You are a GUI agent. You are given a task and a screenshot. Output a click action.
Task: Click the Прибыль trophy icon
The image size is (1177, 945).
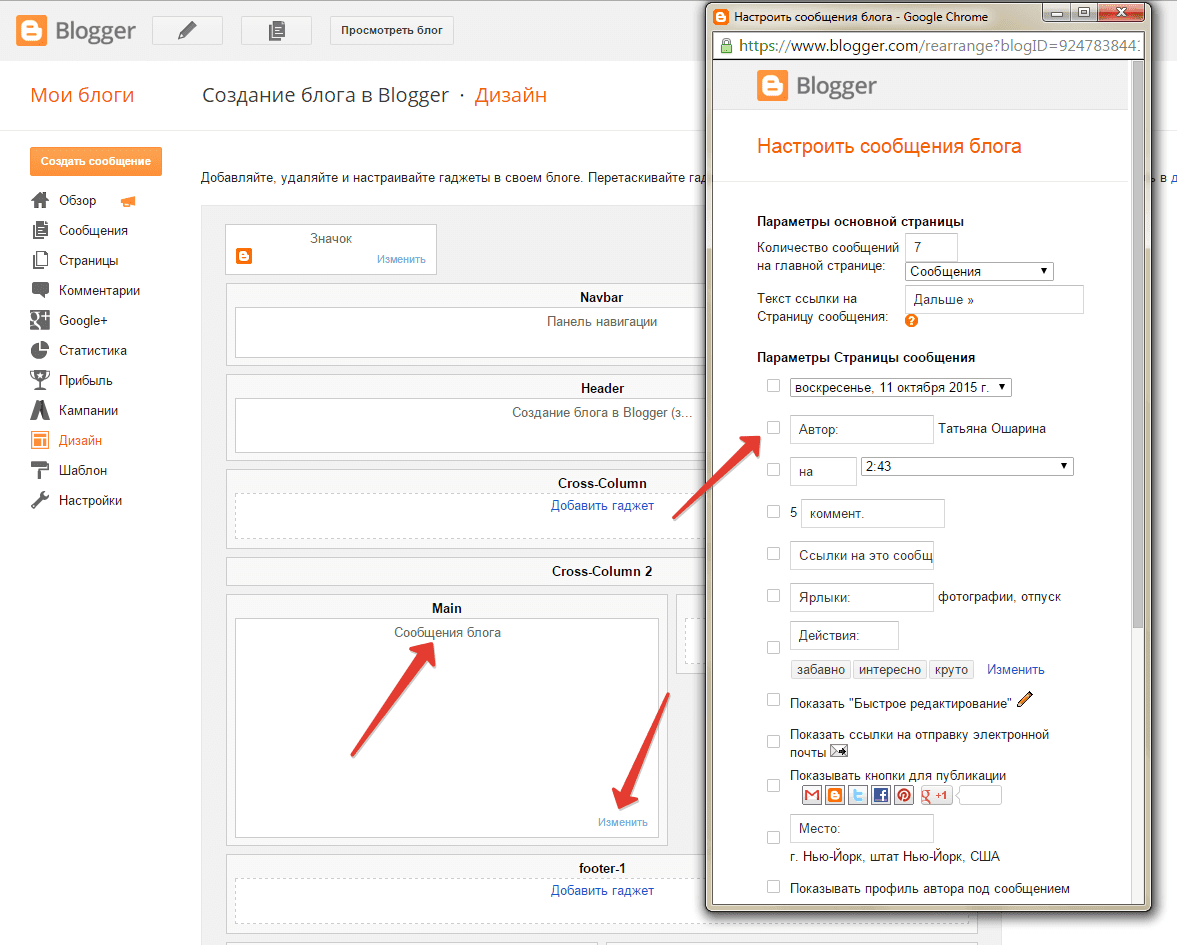(x=40, y=381)
